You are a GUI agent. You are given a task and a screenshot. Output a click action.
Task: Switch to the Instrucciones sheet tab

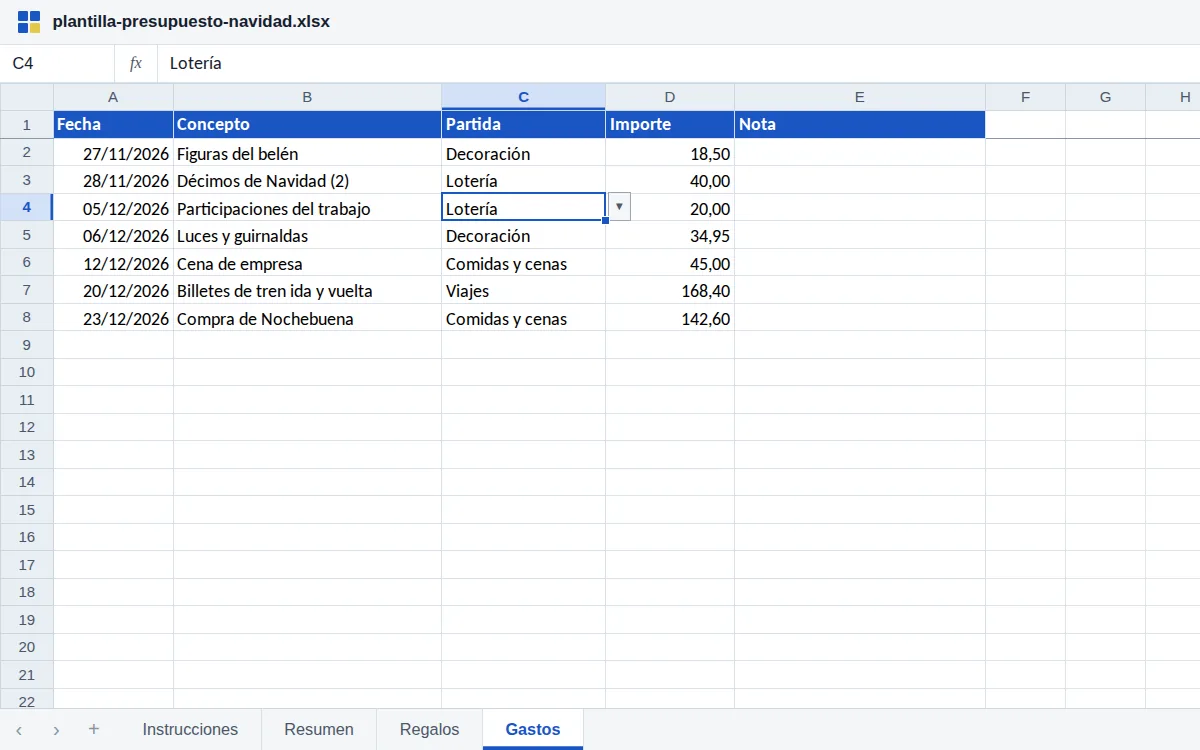(x=190, y=729)
